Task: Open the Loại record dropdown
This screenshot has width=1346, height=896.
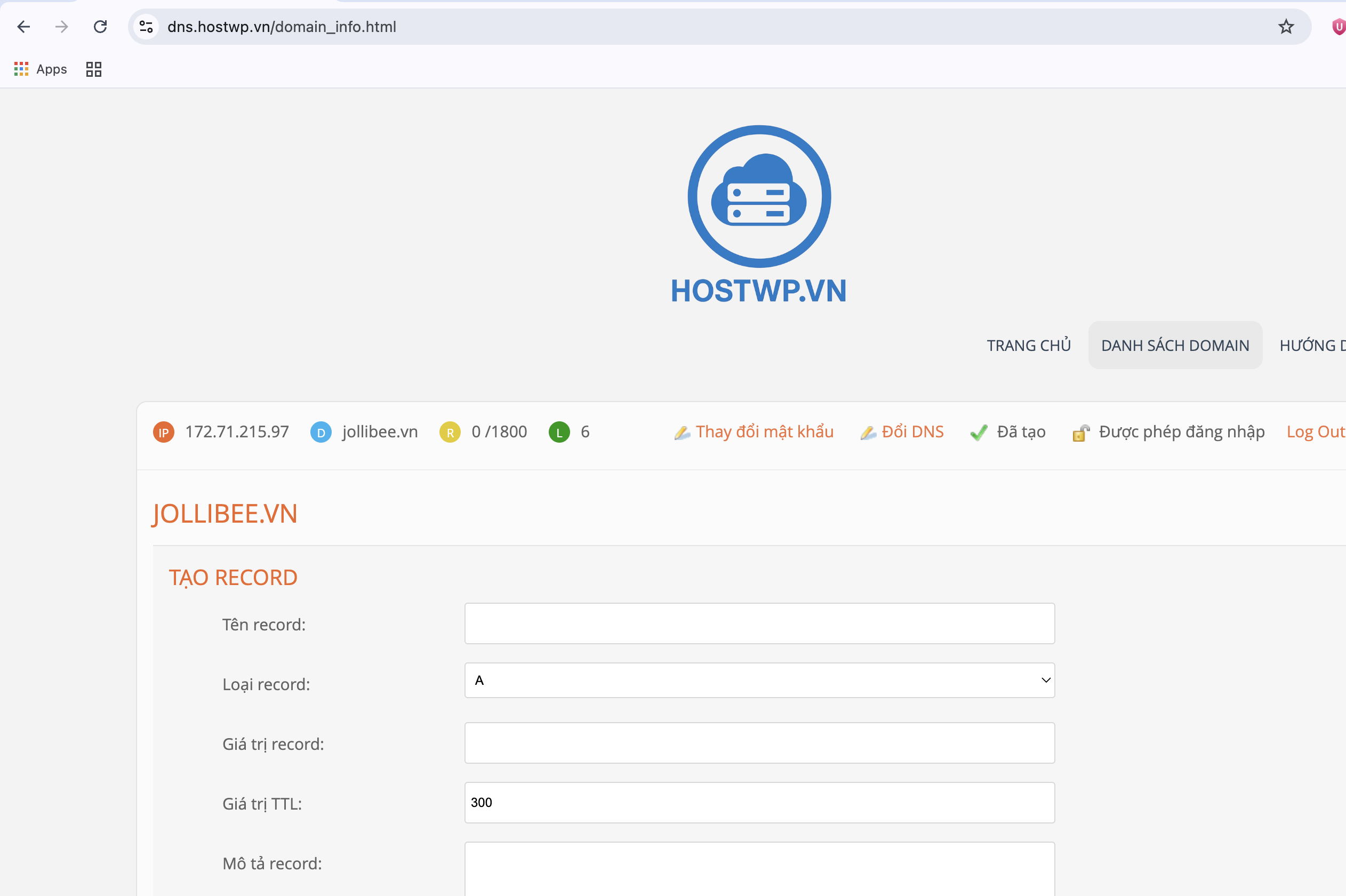Action: point(759,680)
